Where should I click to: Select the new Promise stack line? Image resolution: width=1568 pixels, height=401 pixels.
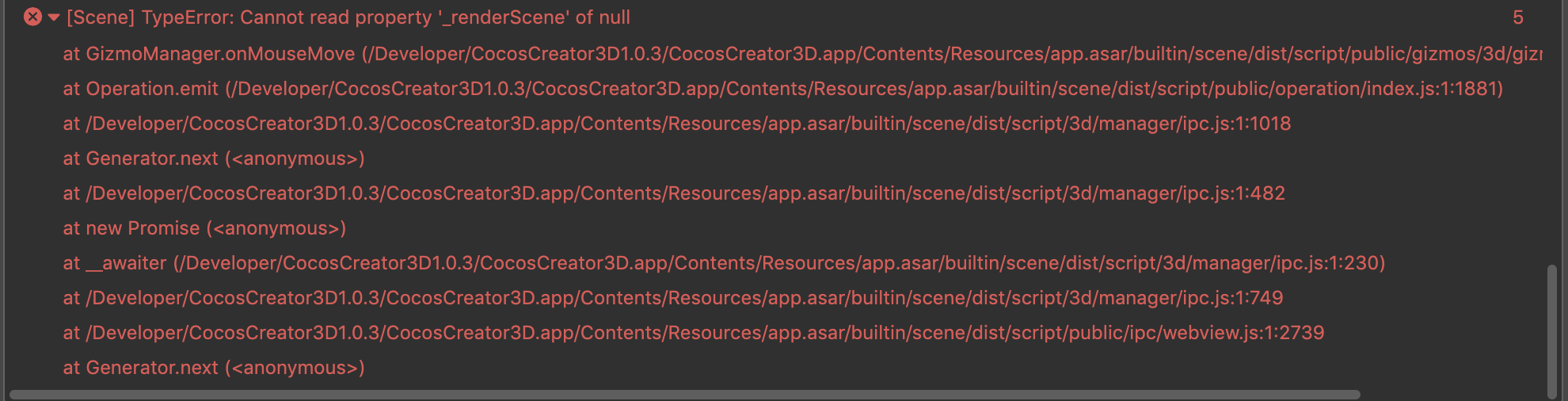(204, 228)
